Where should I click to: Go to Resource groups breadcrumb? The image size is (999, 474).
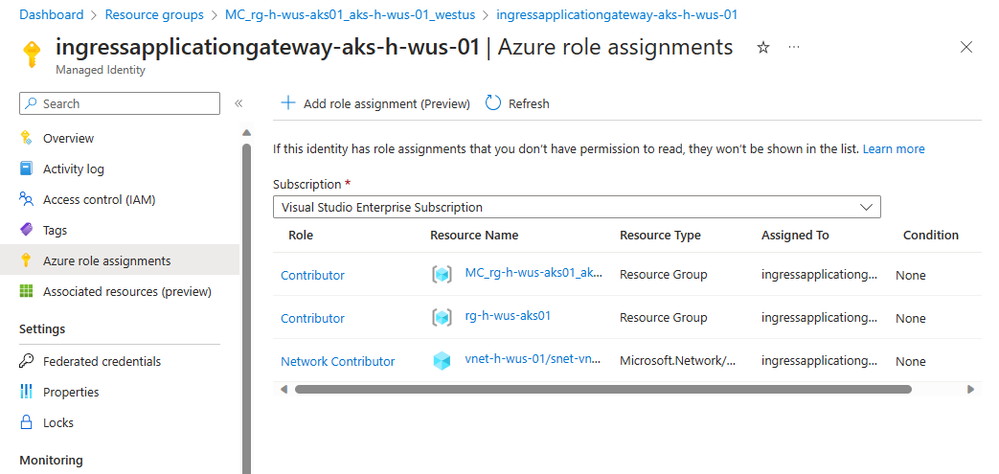coord(154,14)
